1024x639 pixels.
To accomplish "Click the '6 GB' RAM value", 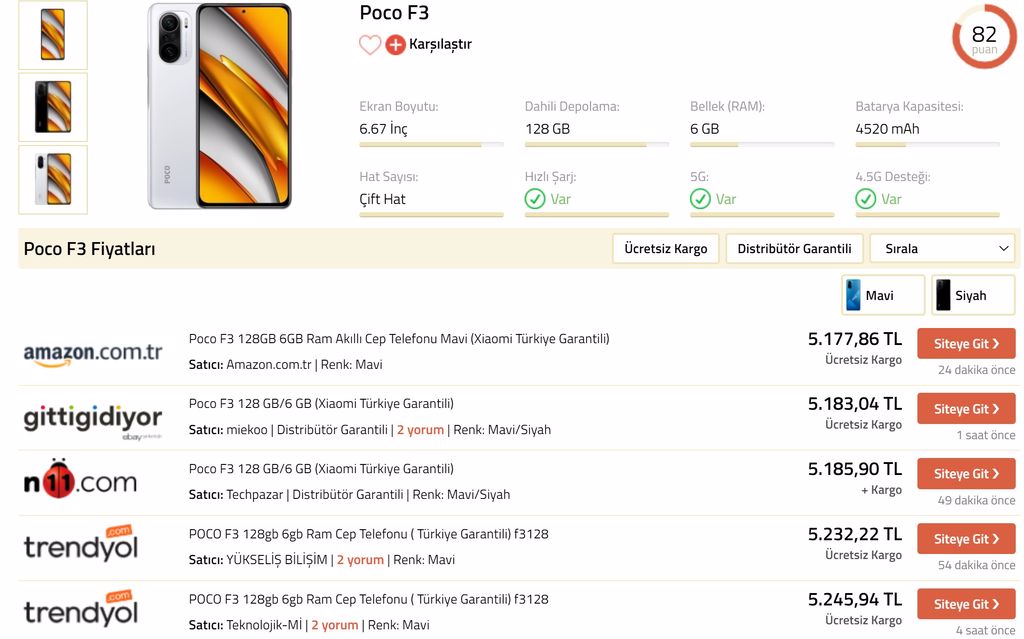I will [x=705, y=129].
